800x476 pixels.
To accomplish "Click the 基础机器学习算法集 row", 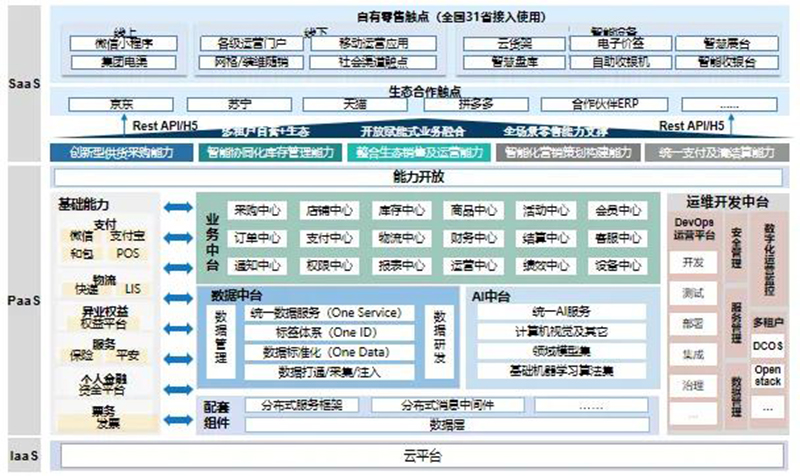I will (561, 370).
